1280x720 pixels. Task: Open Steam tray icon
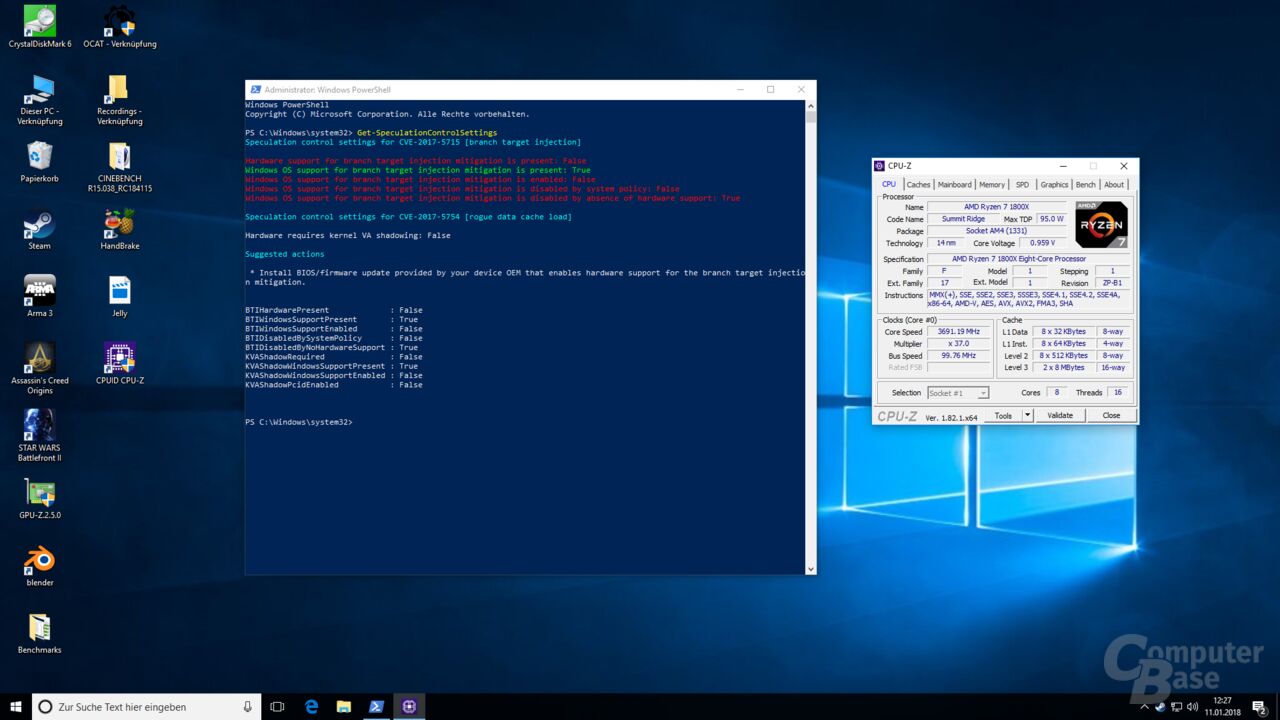1158,707
